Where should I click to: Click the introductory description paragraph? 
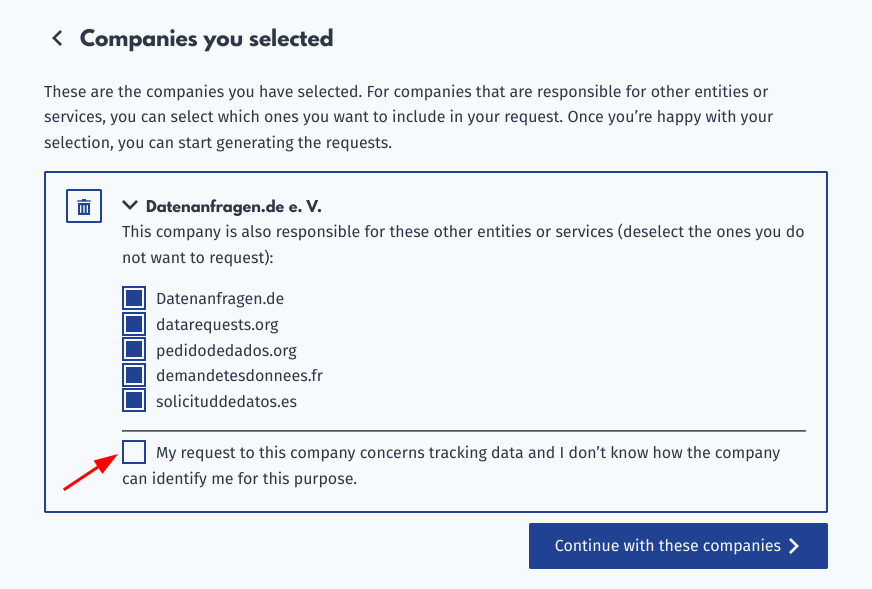(x=406, y=117)
